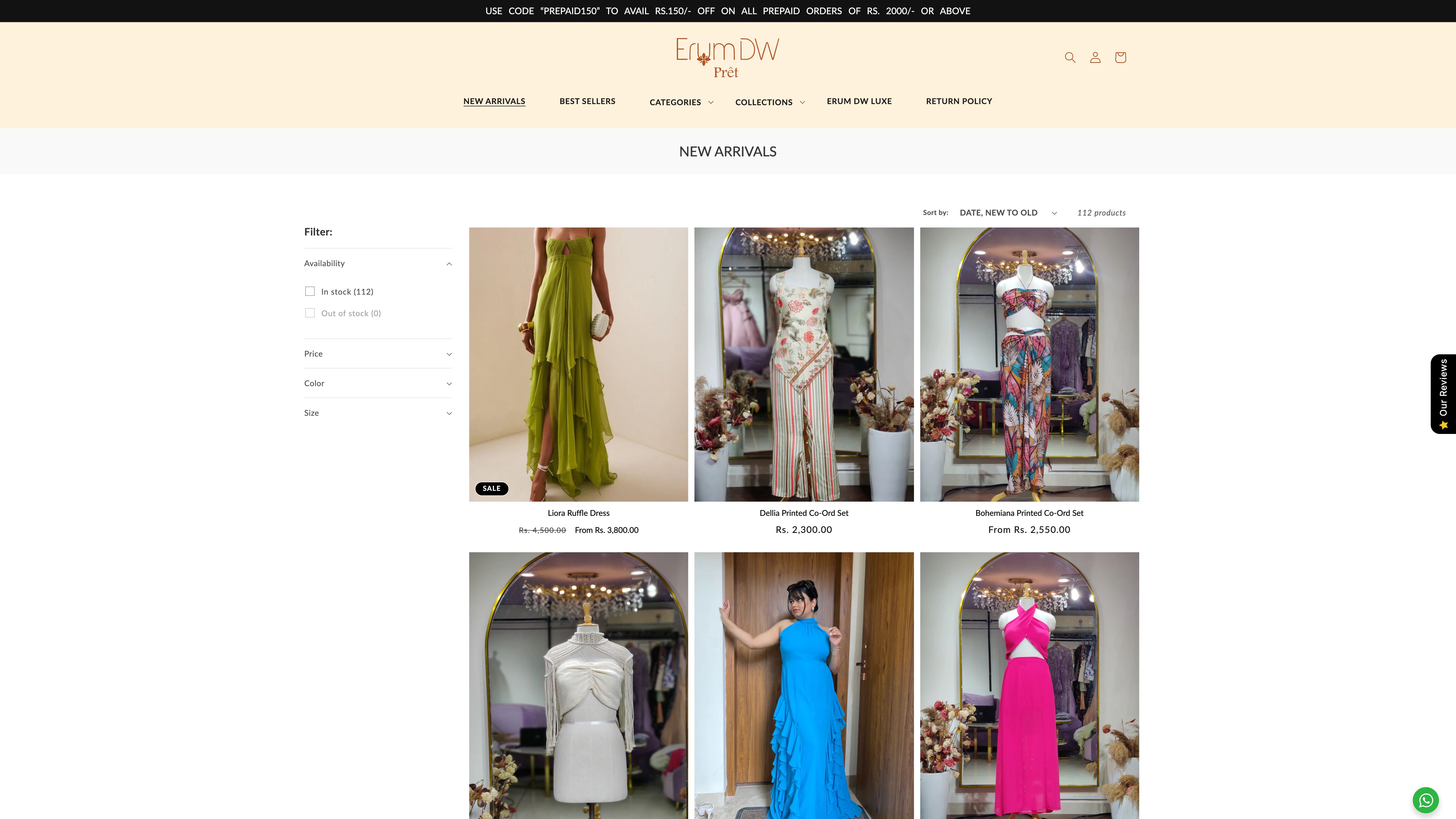Open the Liora Ruffle Dress link
This screenshot has width=1456, height=819.
(578, 513)
